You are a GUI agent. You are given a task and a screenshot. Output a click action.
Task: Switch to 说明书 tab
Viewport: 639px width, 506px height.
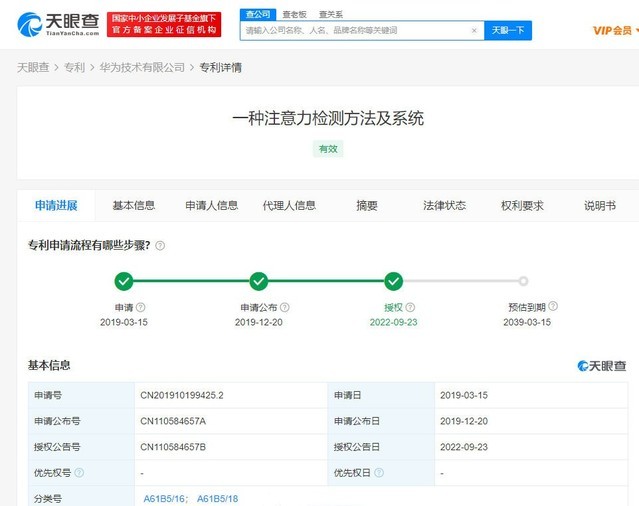coord(600,206)
